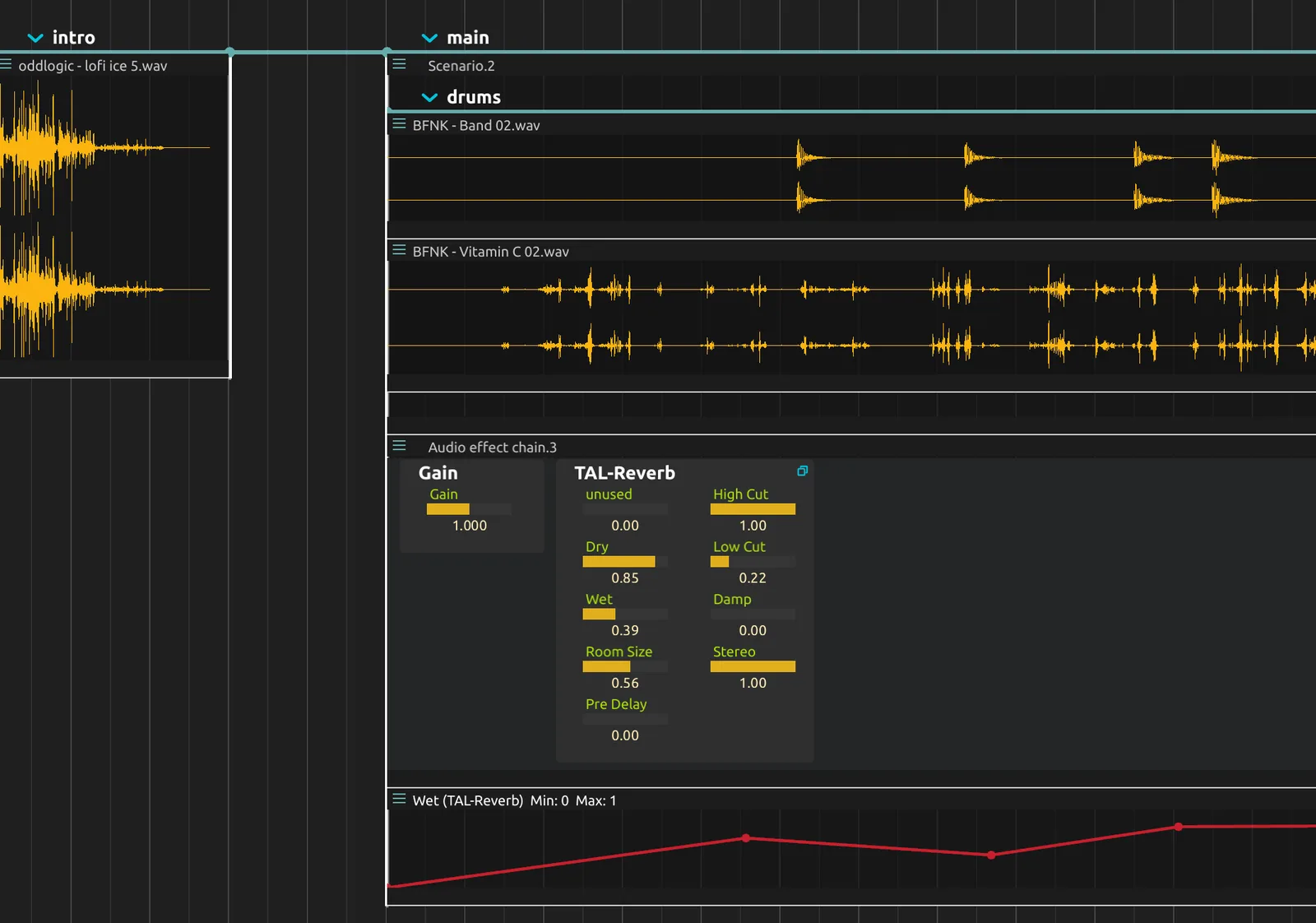
Task: Adjust TAL-Reverb Room Size slider
Action: 625,667
